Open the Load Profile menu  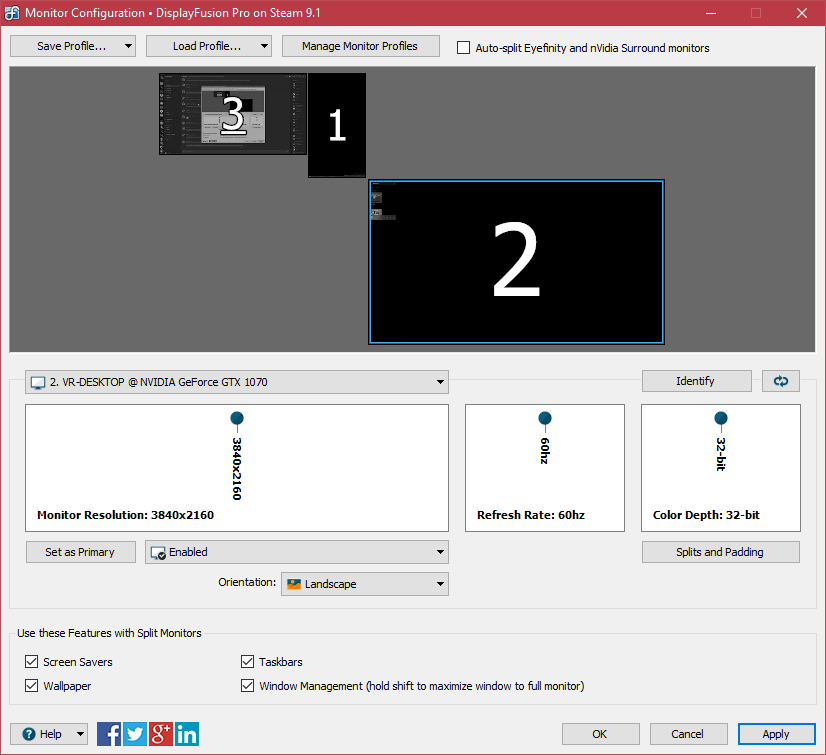[x=208, y=46]
